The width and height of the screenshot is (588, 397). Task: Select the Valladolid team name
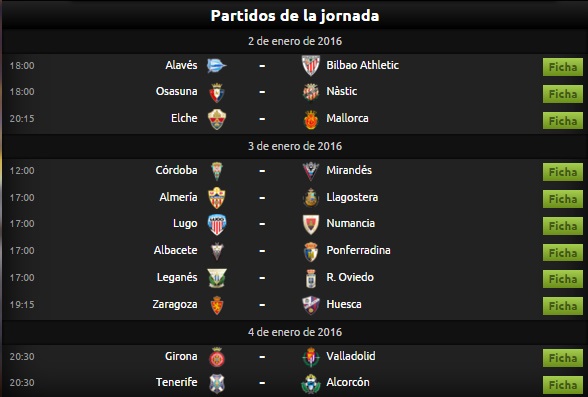pyautogui.click(x=351, y=356)
